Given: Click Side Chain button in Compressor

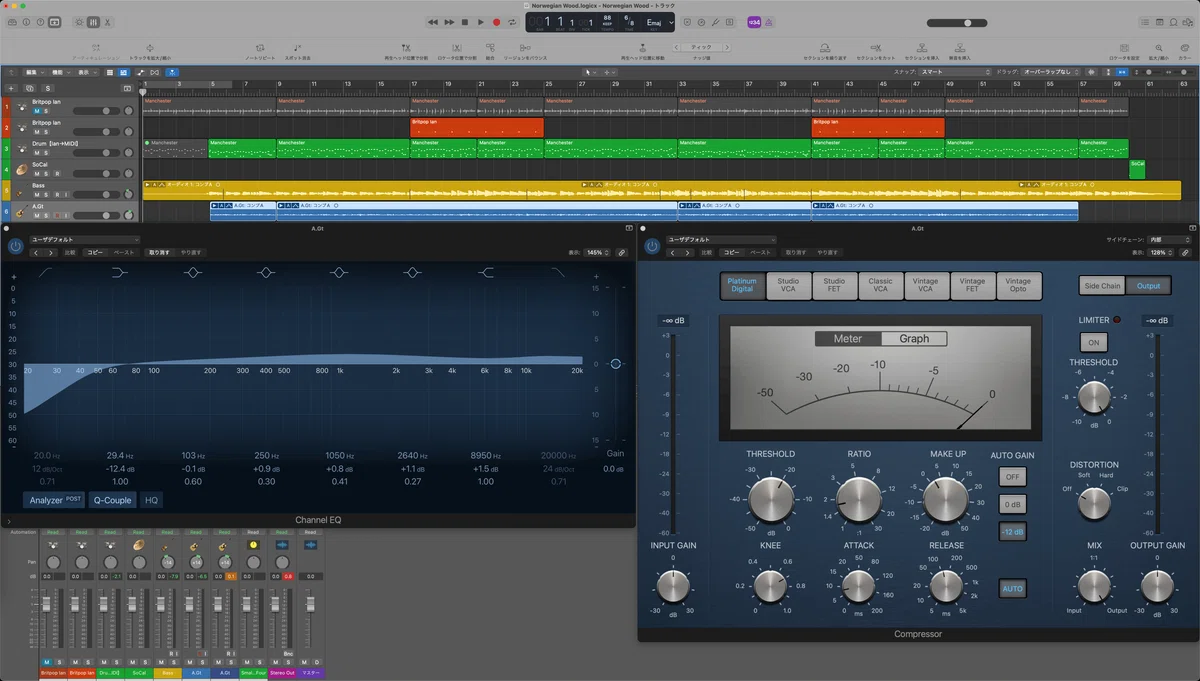Looking at the screenshot, I should point(1102,286).
